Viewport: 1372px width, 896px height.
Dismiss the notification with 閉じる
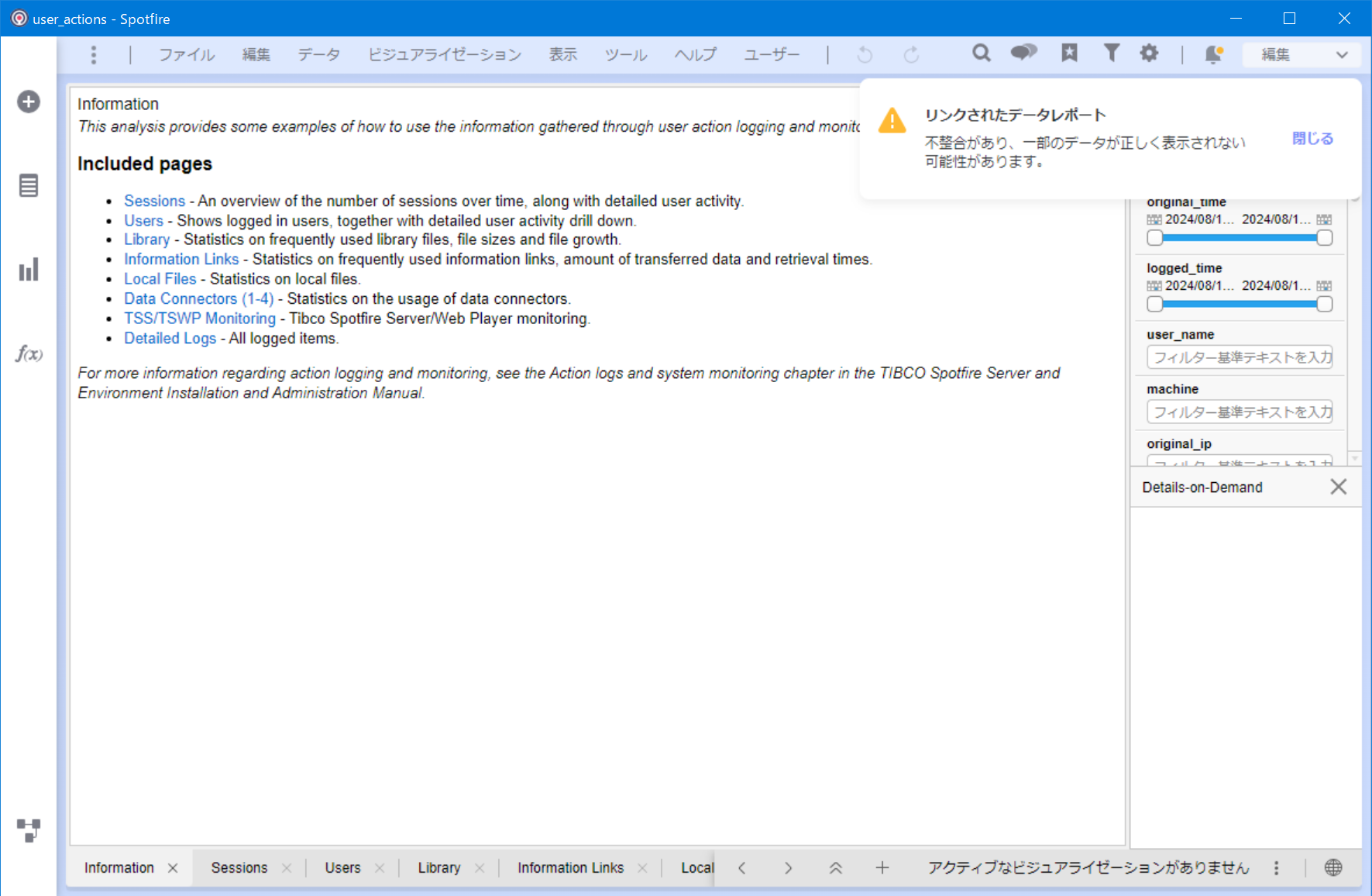point(1312,139)
